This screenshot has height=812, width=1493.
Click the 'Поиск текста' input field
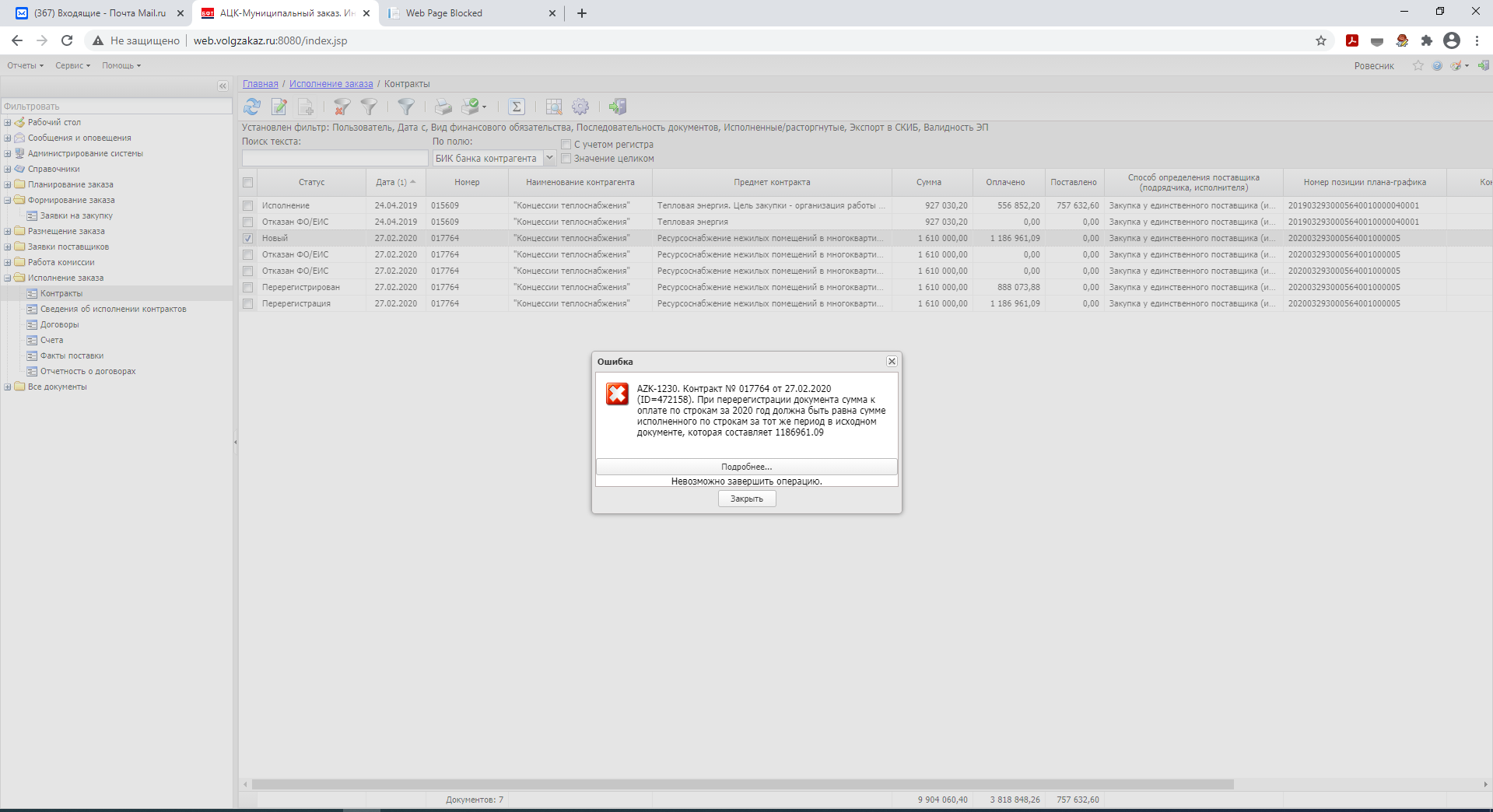335,159
